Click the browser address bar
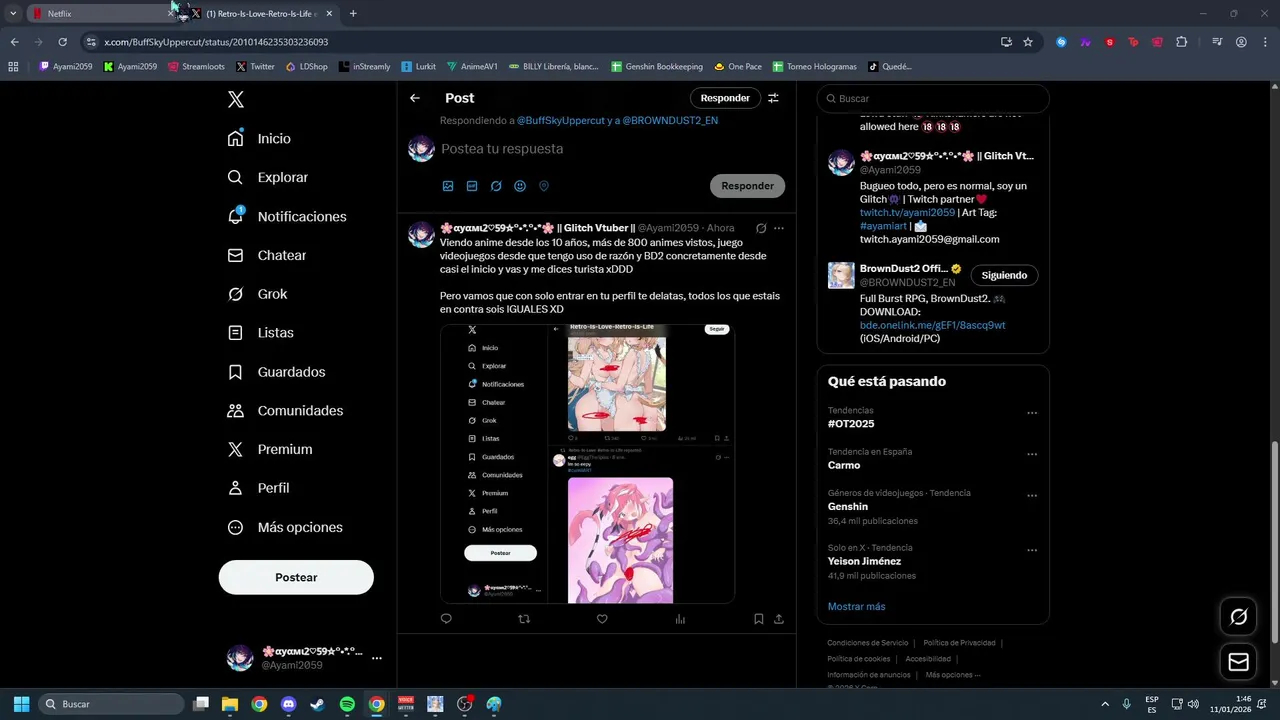The width and height of the screenshot is (1280, 720). [x=540, y=42]
